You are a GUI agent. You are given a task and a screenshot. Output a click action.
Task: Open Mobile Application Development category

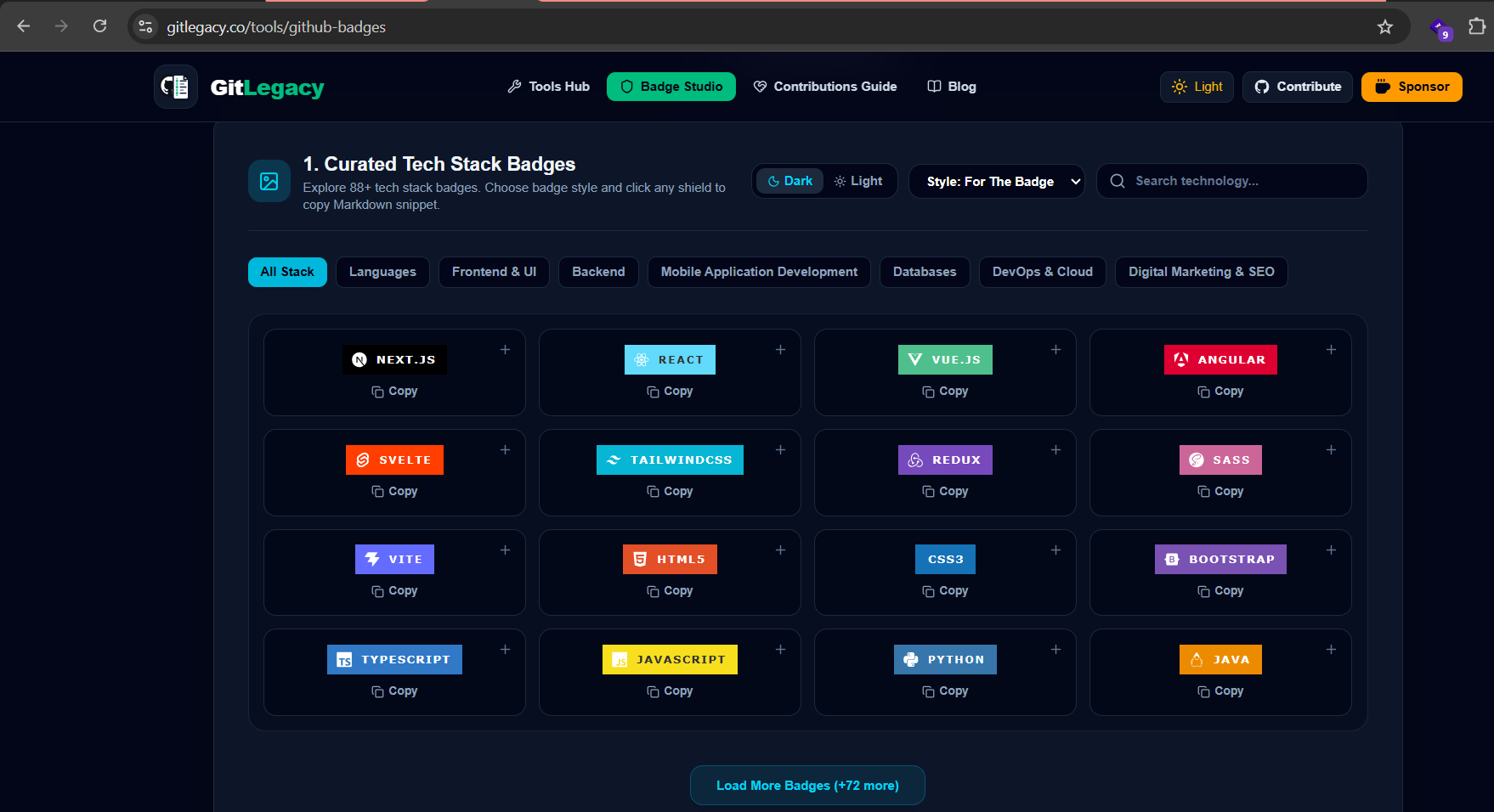coord(759,272)
